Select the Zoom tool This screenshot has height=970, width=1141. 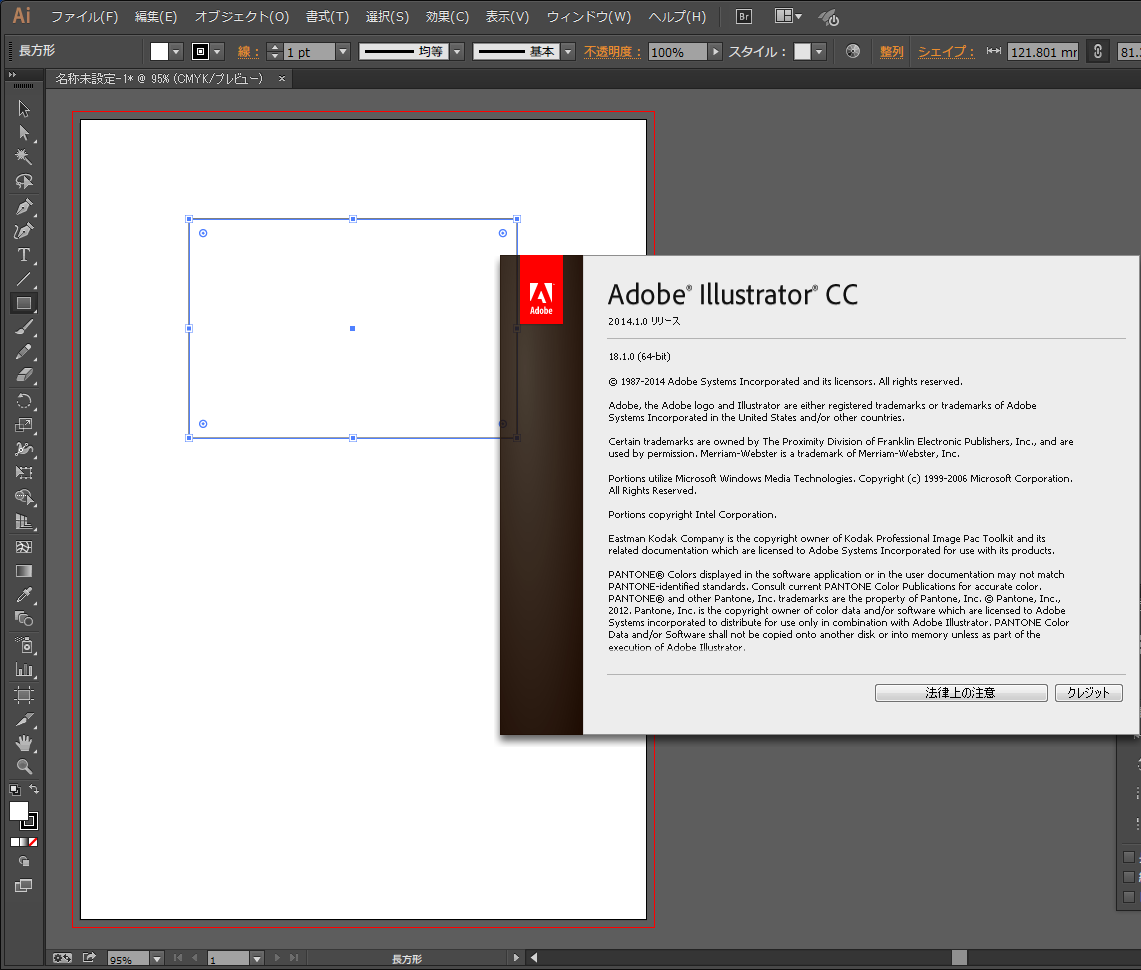click(23, 767)
